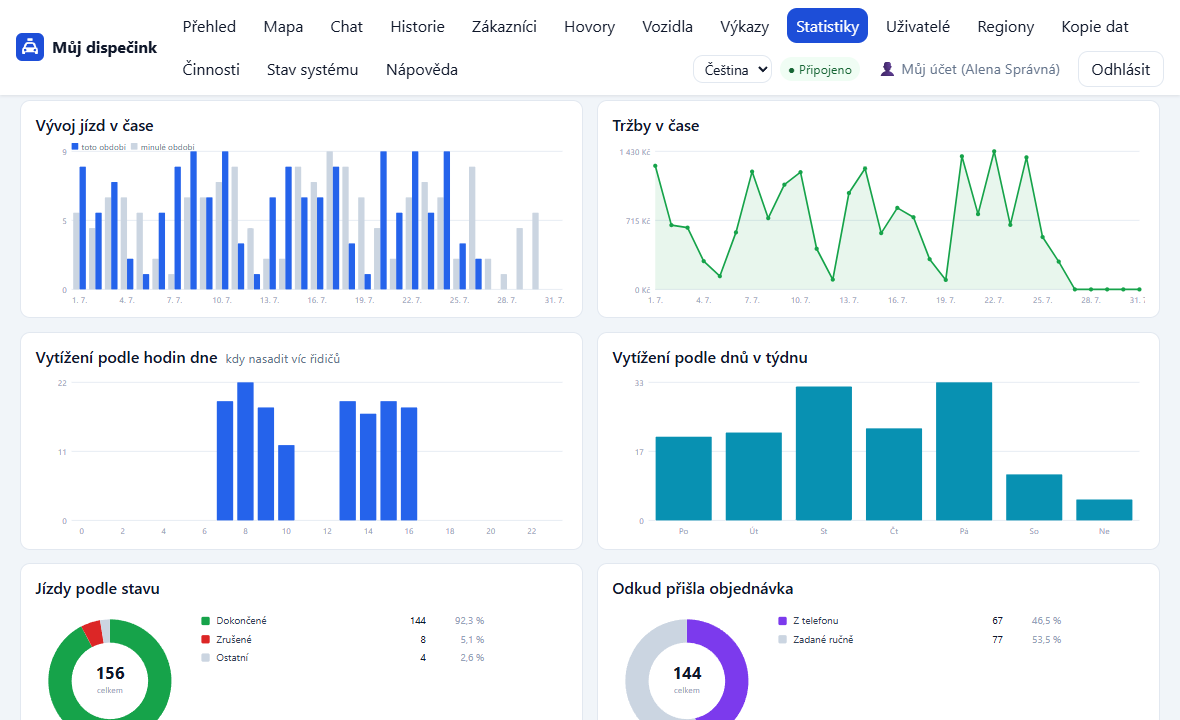Open the Uživatelé section
The width and height of the screenshot is (1180, 720).
tap(917, 26)
